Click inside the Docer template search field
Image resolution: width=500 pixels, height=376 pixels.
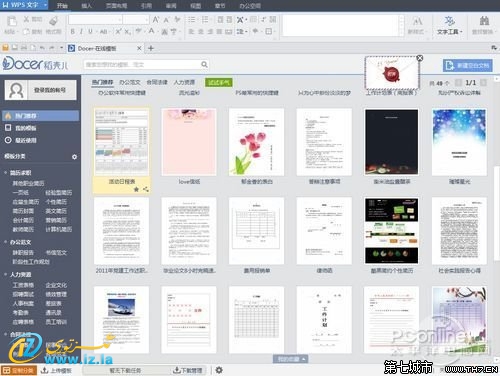coord(142,64)
